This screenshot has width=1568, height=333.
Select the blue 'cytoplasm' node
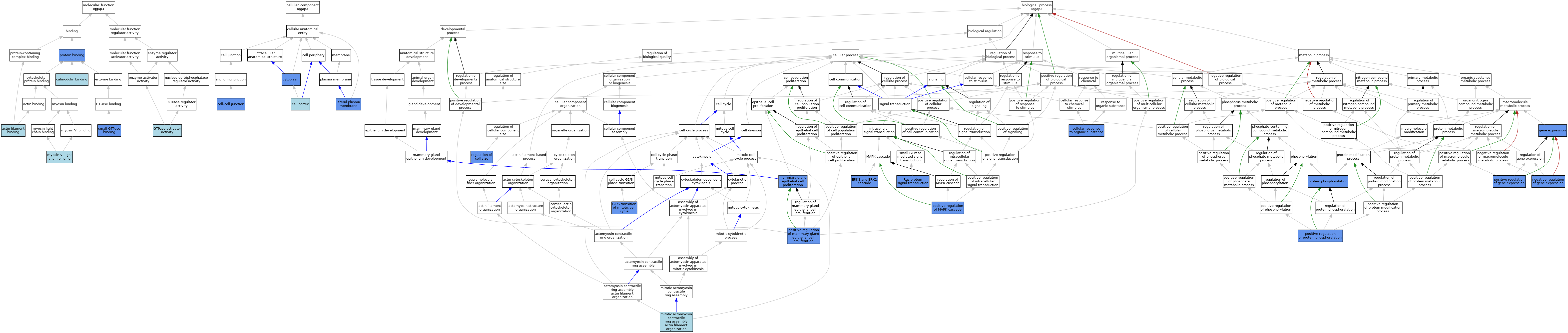[x=291, y=79]
